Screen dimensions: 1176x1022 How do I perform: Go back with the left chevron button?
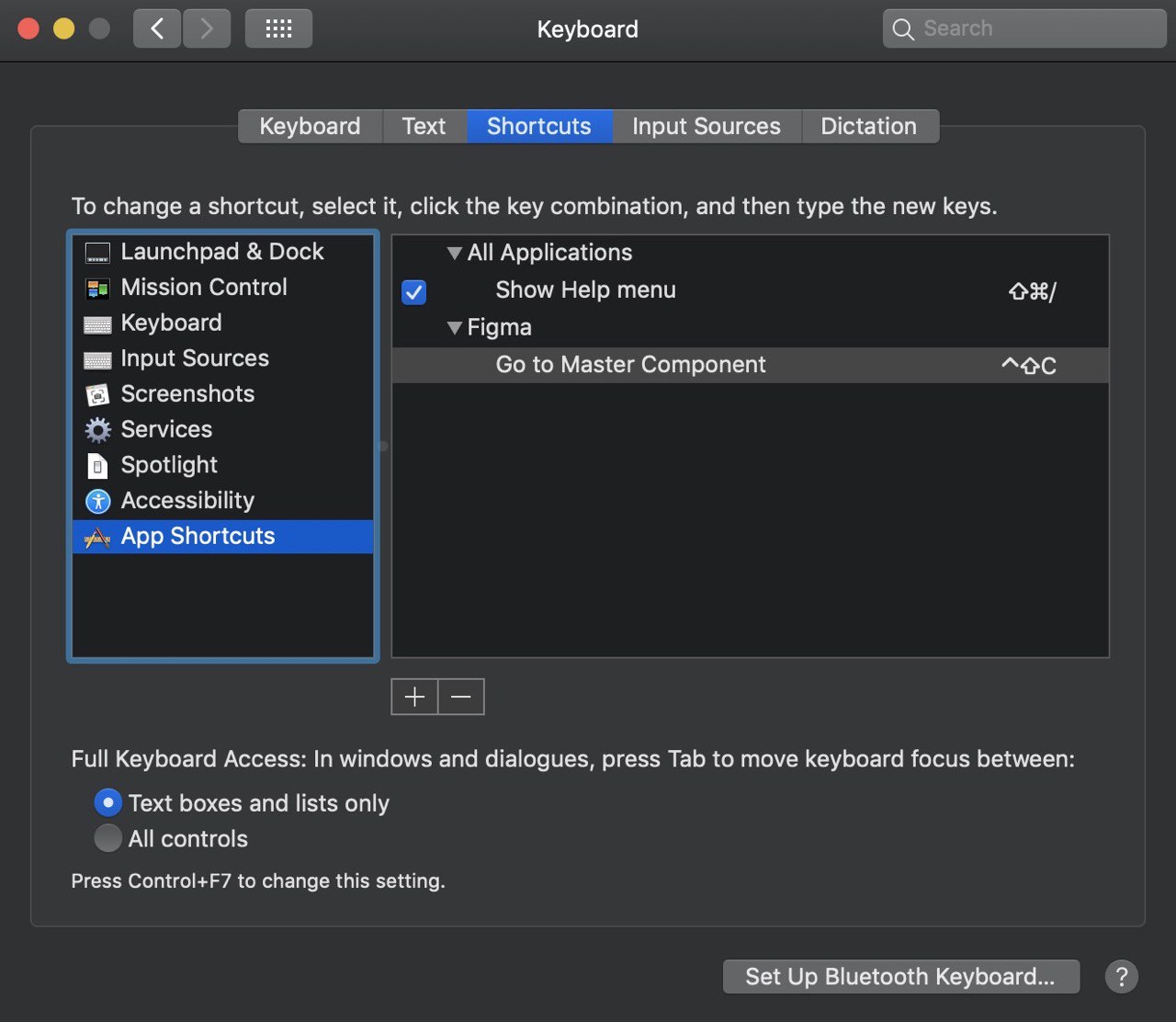(157, 28)
